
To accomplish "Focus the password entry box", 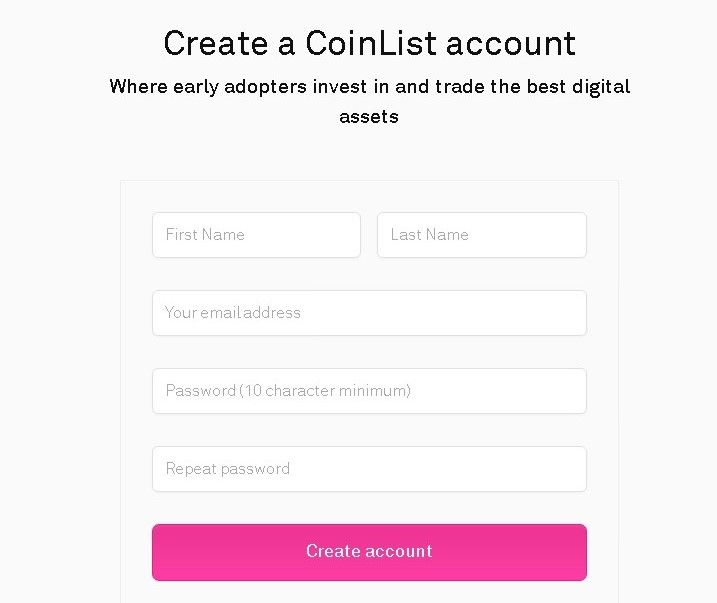I will pyautogui.click(x=369, y=391).
